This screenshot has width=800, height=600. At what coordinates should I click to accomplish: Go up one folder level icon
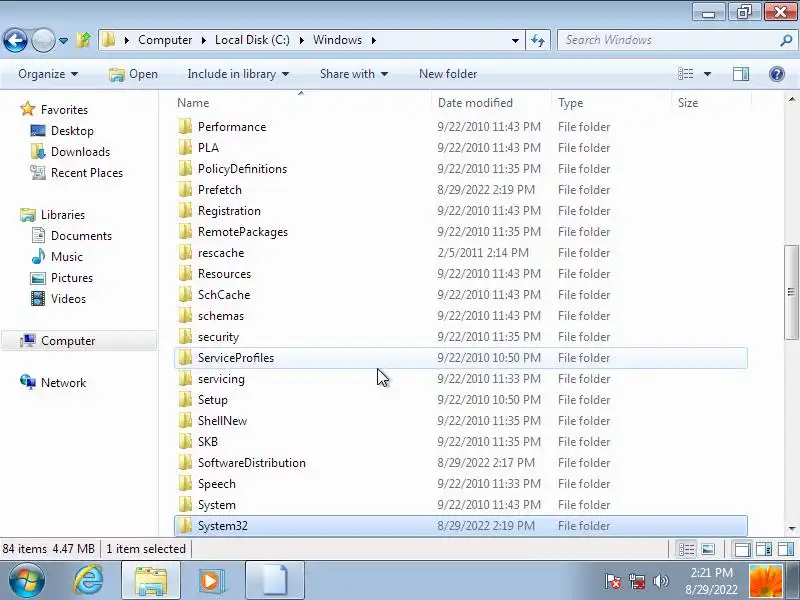[84, 40]
